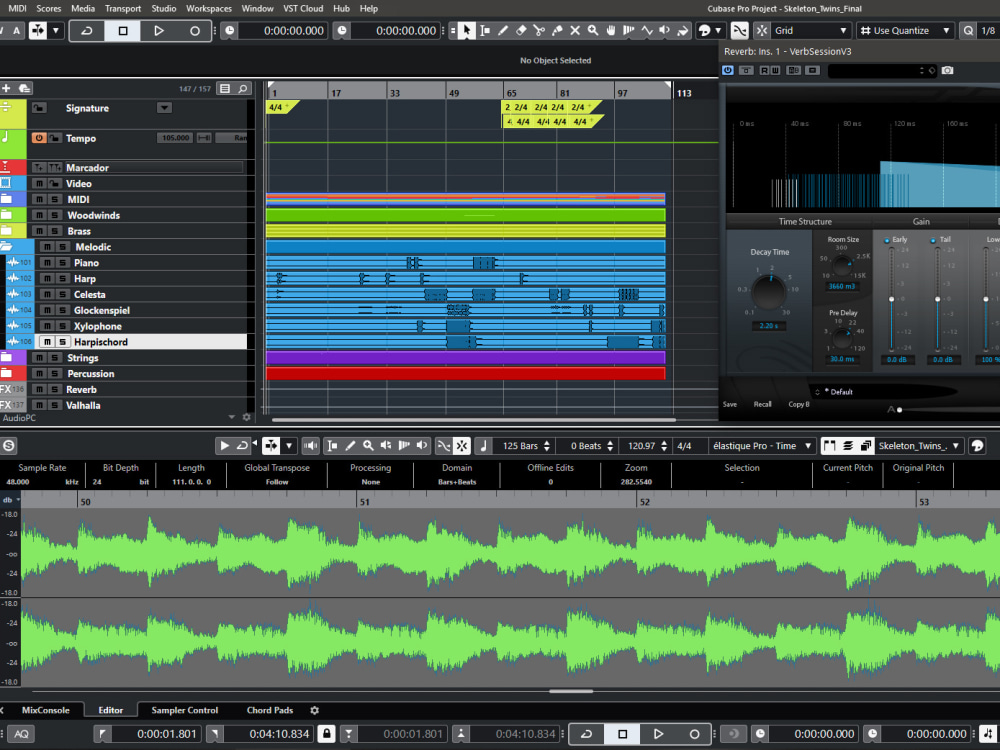Select the Split scissors tool
This screenshot has height=750, width=1000.
539,31
